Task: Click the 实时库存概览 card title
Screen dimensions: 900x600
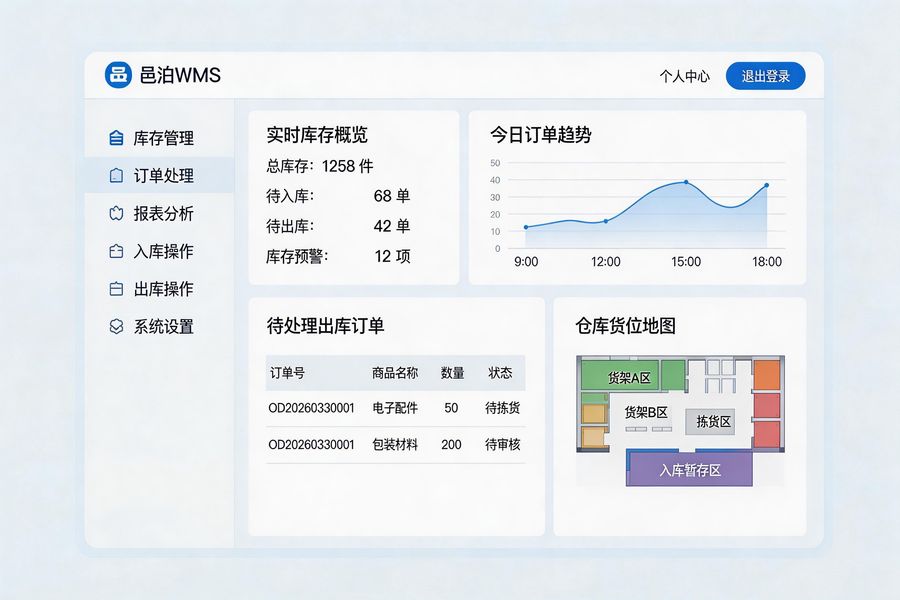Action: point(317,135)
